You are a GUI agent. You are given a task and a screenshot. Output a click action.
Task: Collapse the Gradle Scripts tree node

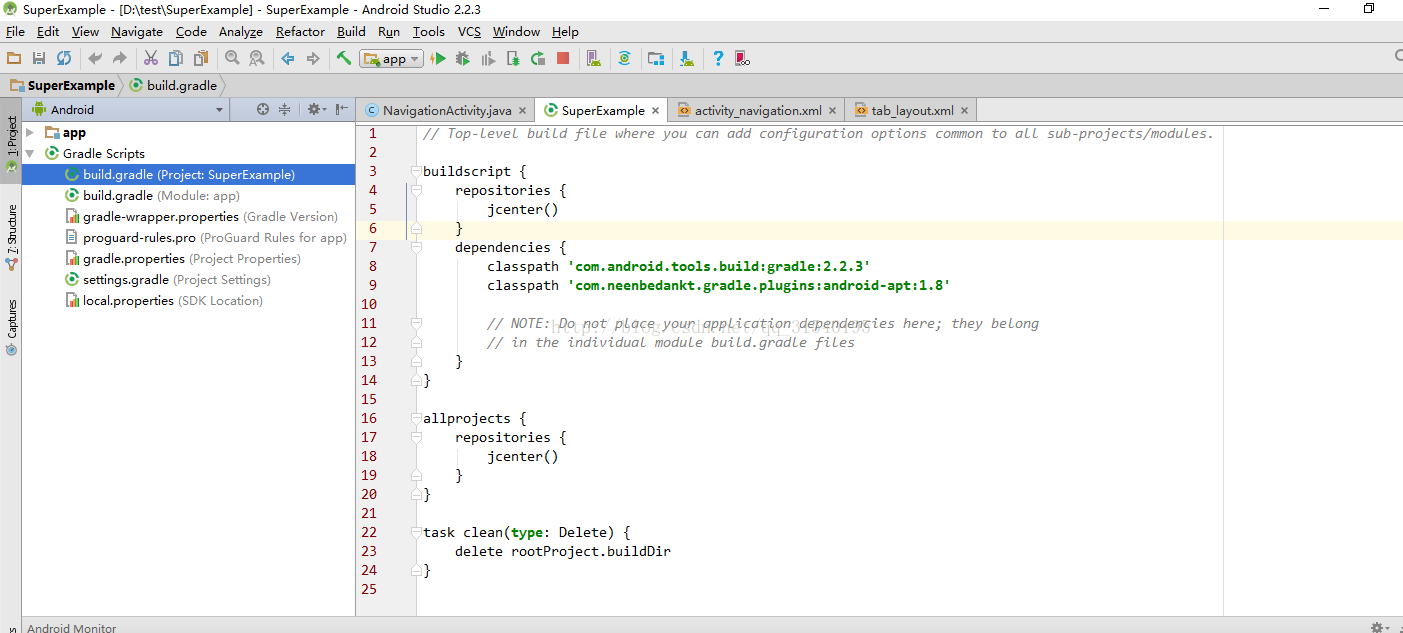[30, 154]
